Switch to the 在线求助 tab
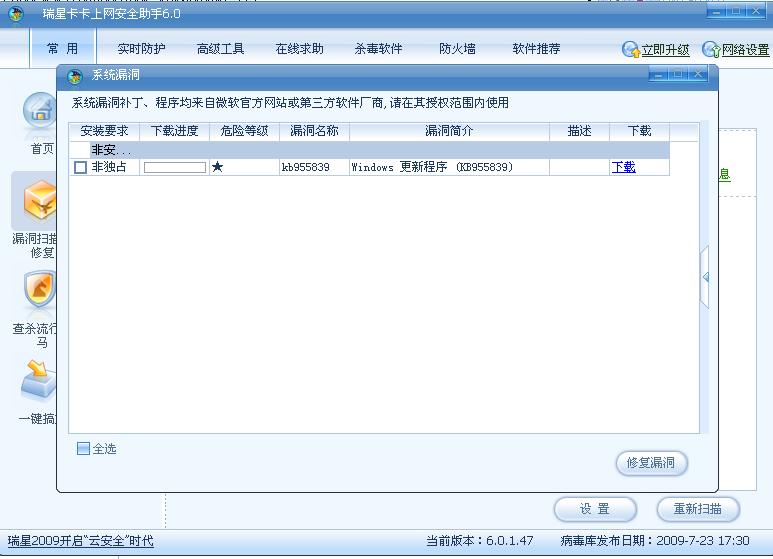The width and height of the screenshot is (773, 559). coord(300,48)
